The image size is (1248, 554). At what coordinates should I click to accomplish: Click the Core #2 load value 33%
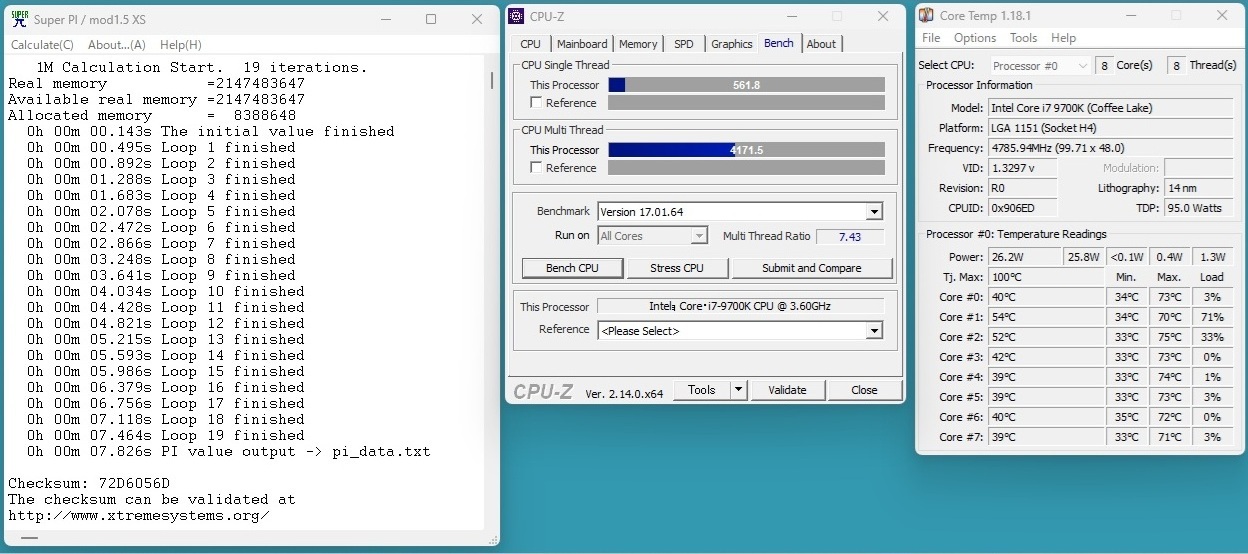pyautogui.click(x=1212, y=337)
